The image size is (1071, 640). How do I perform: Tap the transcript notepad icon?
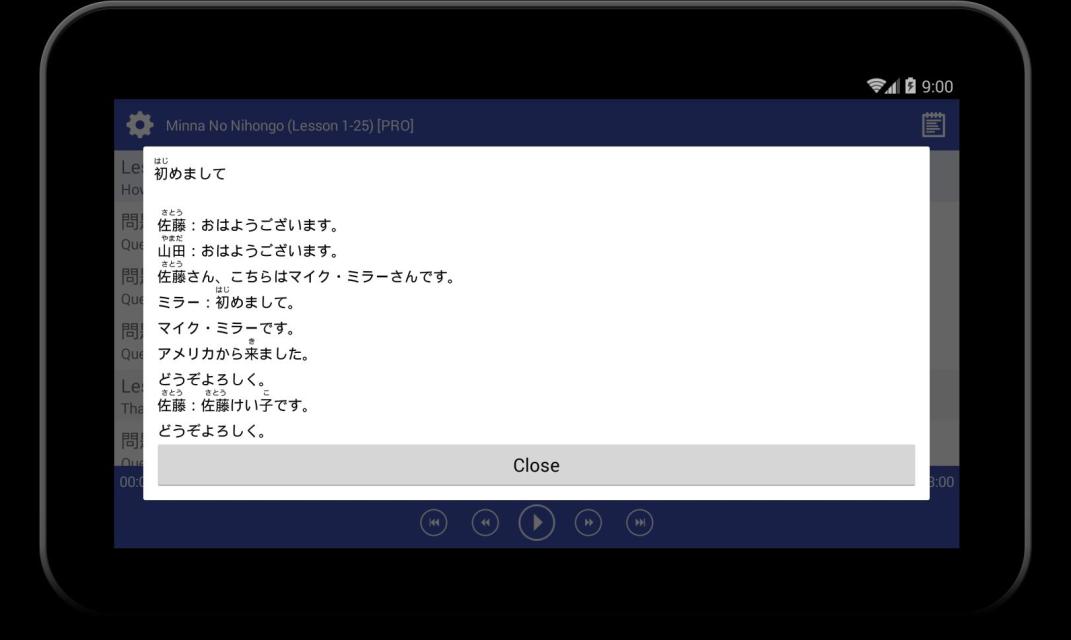[932, 125]
